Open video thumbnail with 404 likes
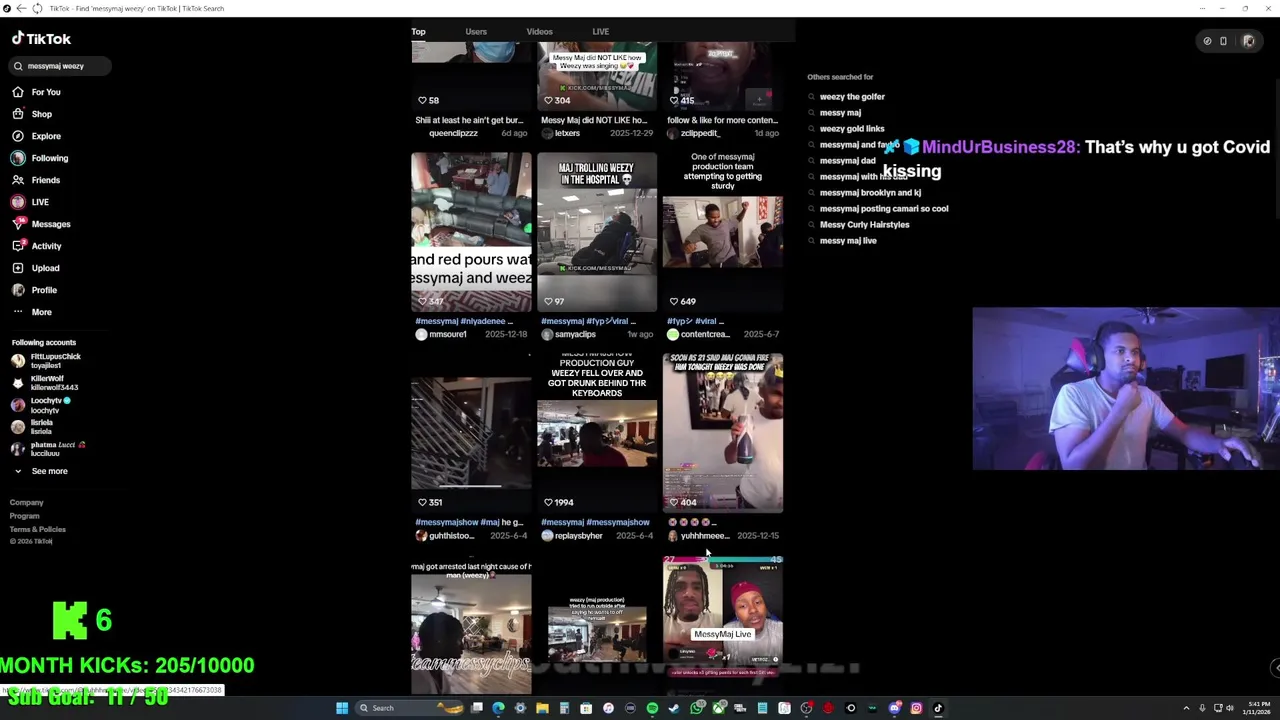1280x720 pixels. point(723,433)
